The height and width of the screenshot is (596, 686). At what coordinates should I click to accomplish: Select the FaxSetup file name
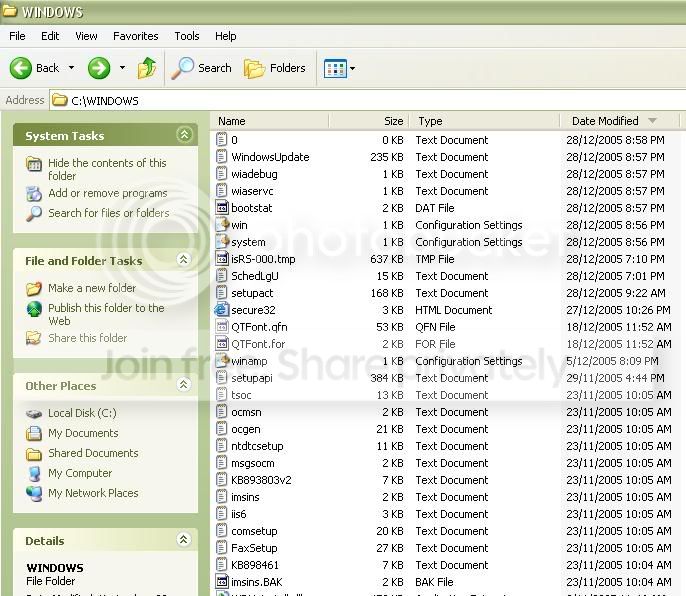[254, 548]
